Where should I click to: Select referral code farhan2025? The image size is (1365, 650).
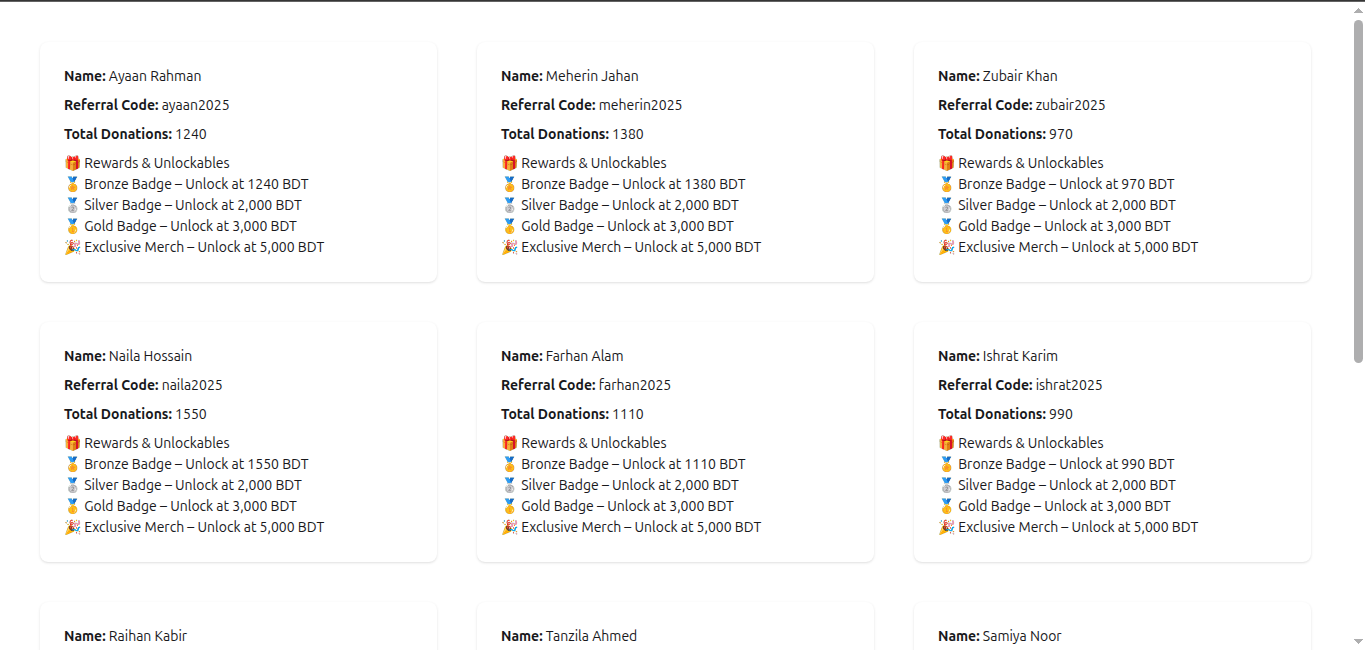pos(635,385)
